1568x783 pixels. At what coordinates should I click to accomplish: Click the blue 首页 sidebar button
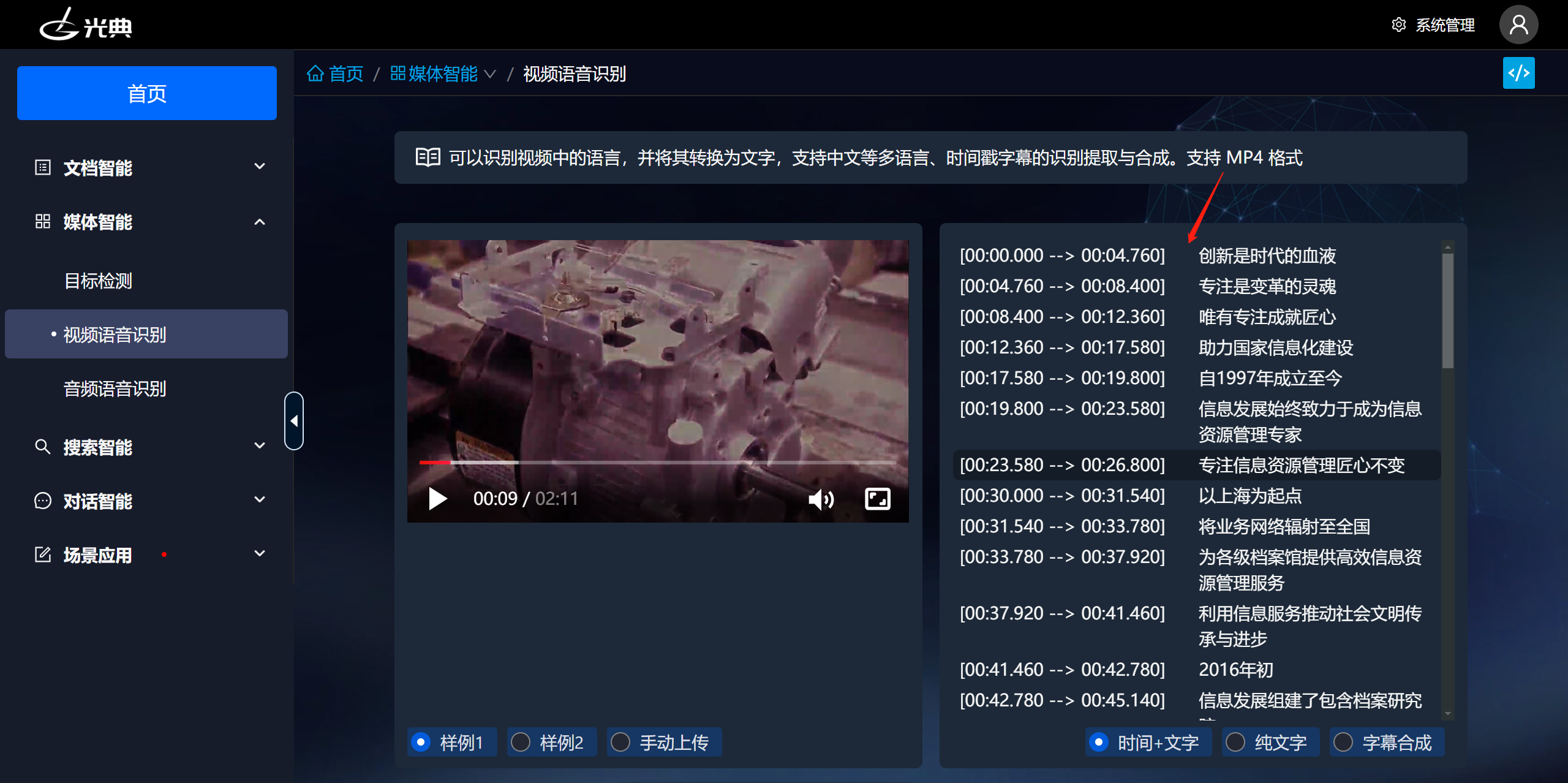147,93
